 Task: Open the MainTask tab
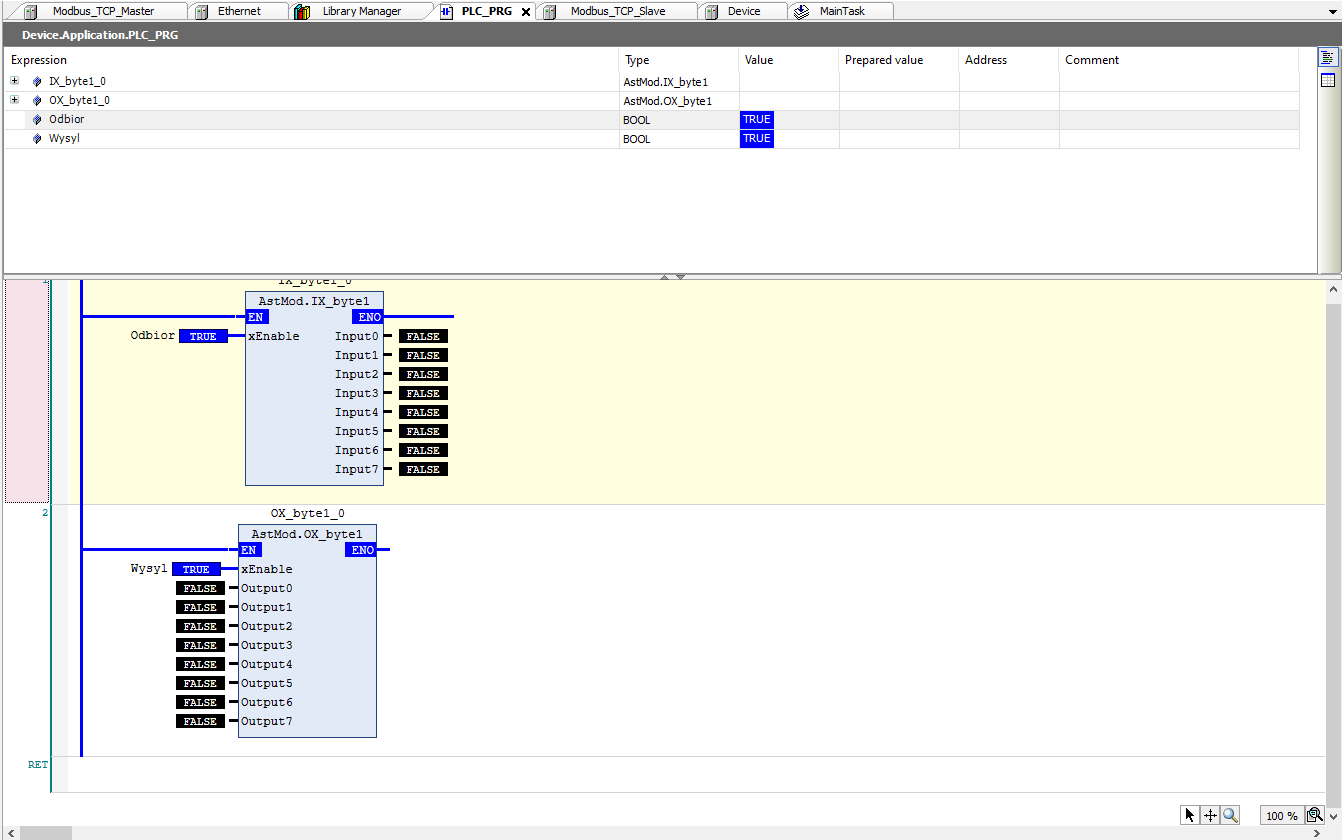842,11
